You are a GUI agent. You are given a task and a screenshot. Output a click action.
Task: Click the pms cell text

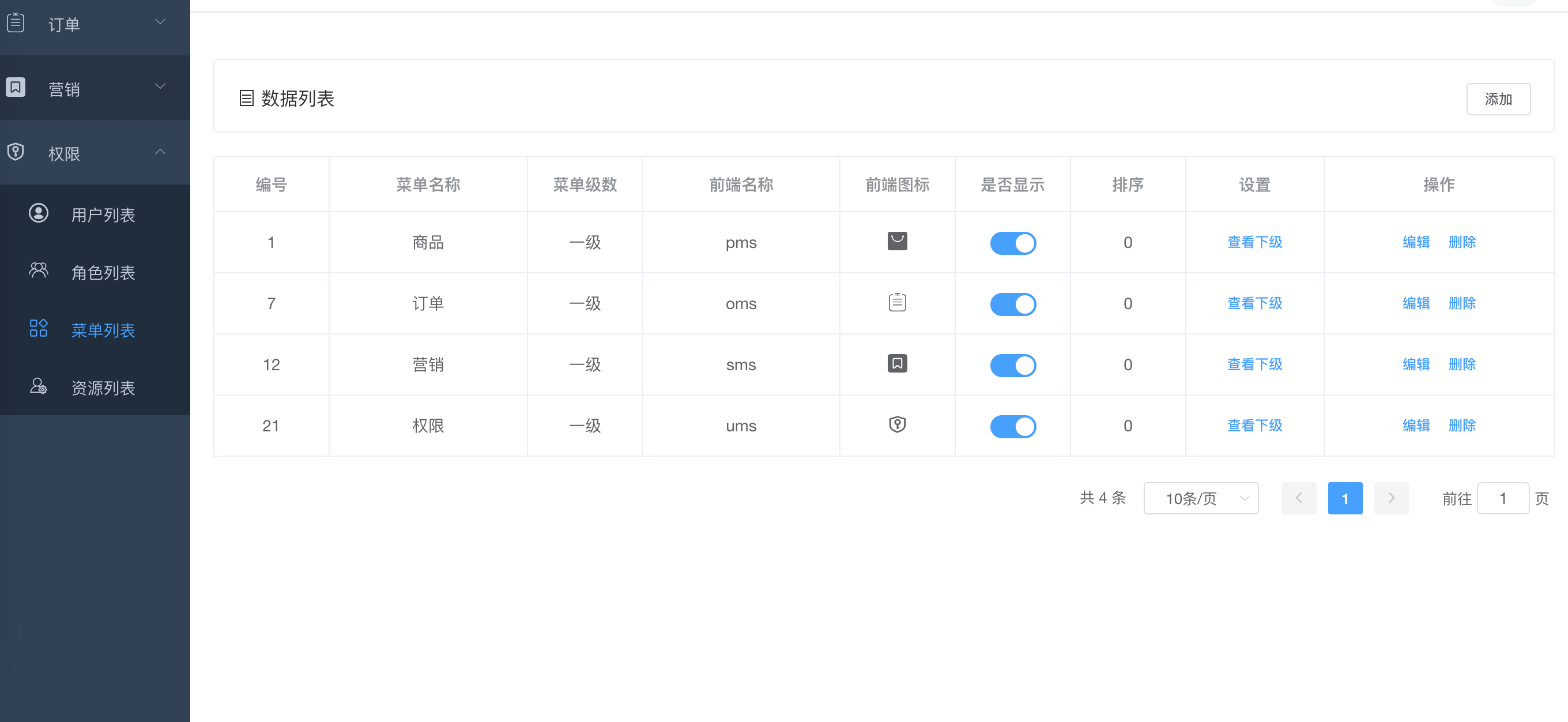tap(741, 243)
